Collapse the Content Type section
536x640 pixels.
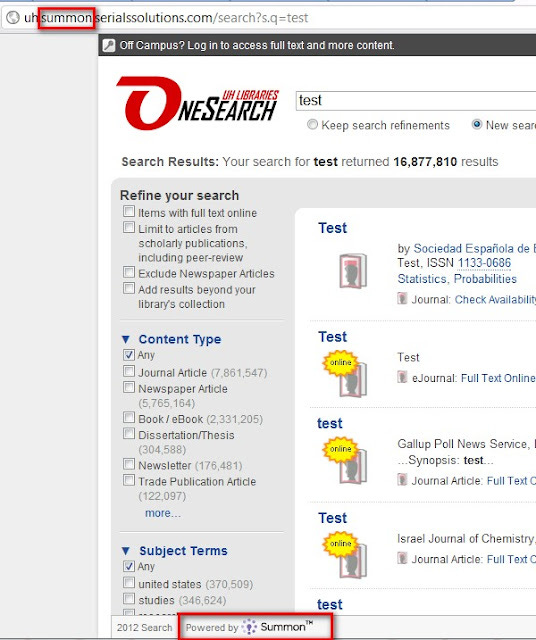click(x=126, y=340)
